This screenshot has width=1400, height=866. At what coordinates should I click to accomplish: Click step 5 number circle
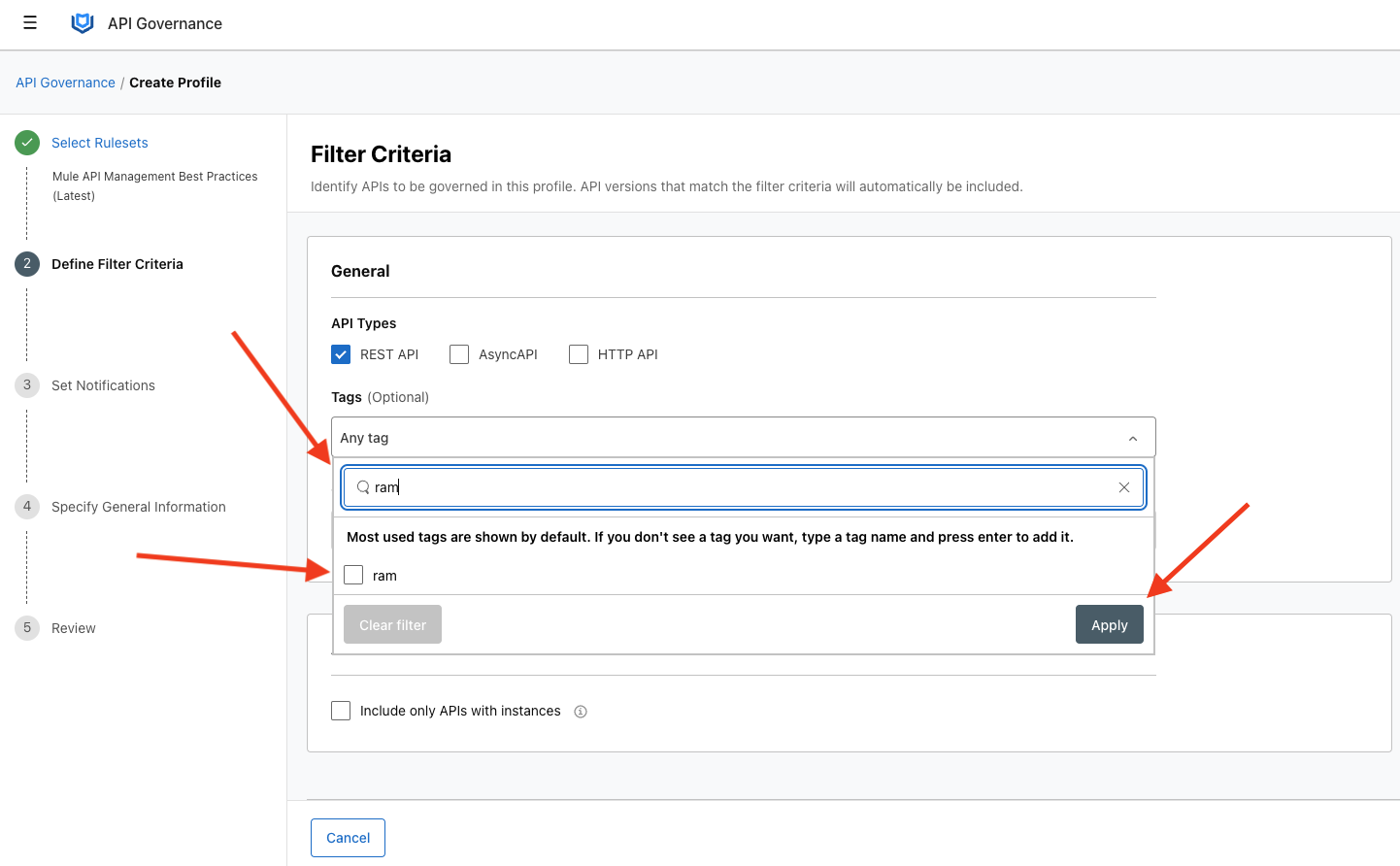pos(27,628)
